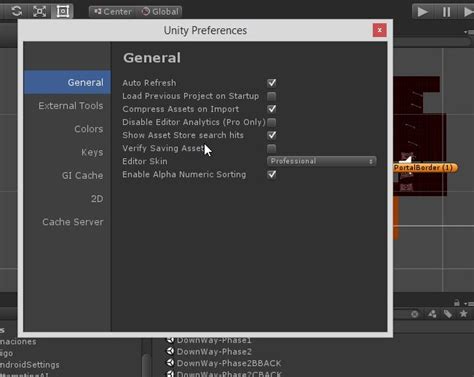
Task: Check Disable Editor Analytics (Pro Only)
Action: pyautogui.click(x=272, y=122)
